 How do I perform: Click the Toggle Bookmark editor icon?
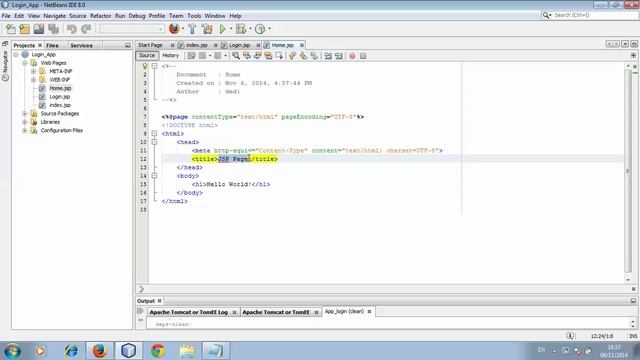tap(314, 56)
